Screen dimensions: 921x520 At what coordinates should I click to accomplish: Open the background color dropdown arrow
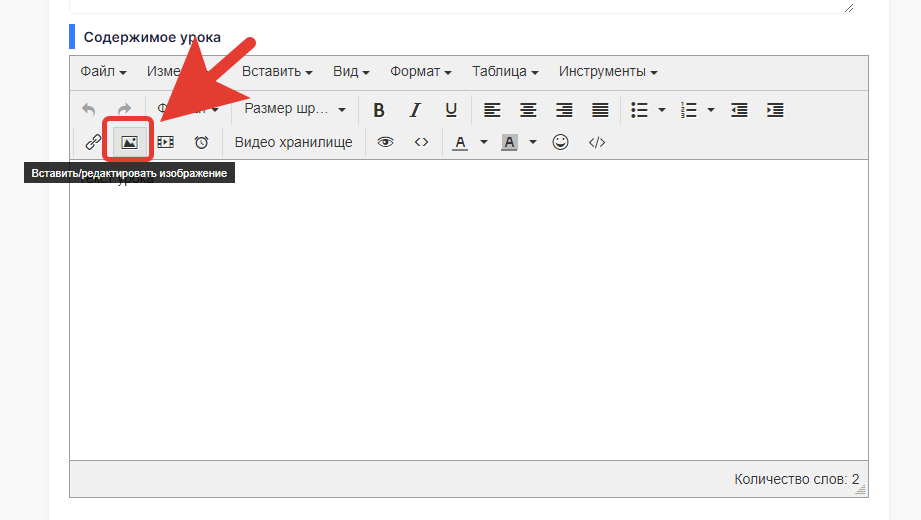click(x=533, y=142)
